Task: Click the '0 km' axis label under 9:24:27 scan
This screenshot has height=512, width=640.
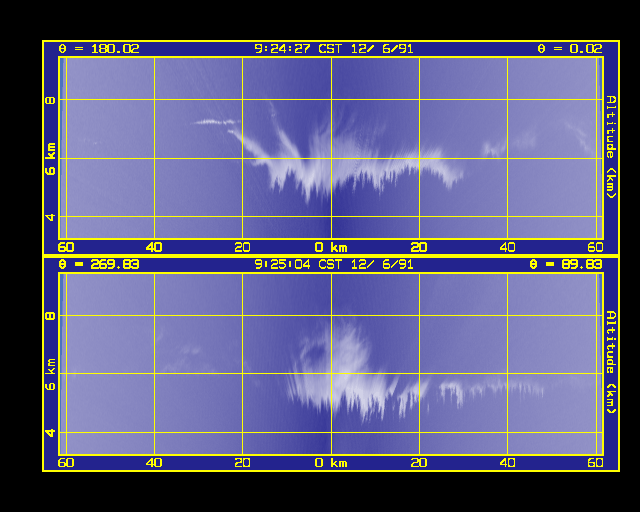Action: (x=331, y=247)
